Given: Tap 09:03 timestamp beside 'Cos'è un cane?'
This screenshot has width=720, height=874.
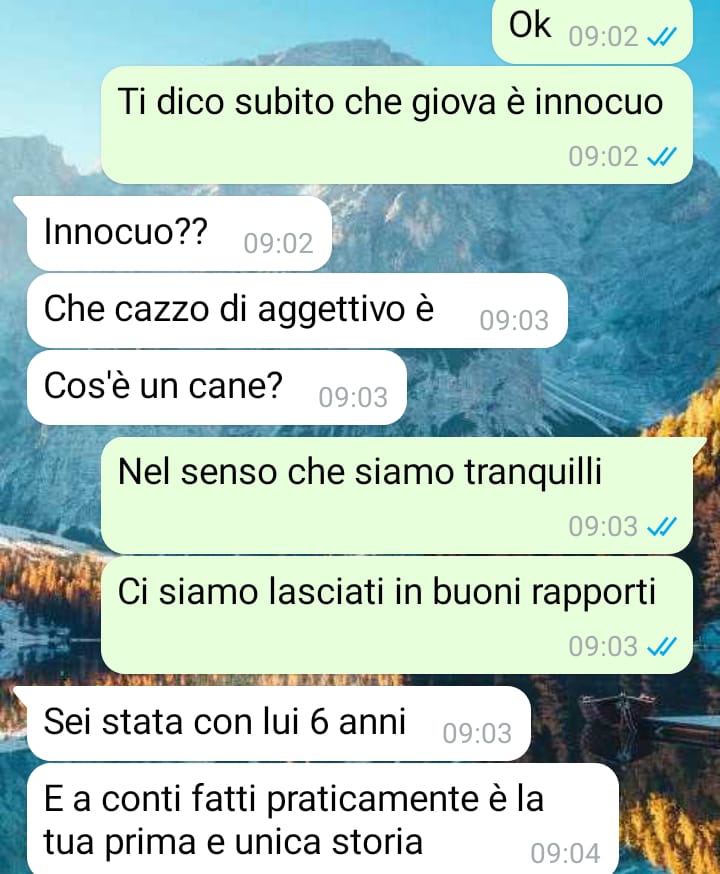Looking at the screenshot, I should [x=353, y=398].
